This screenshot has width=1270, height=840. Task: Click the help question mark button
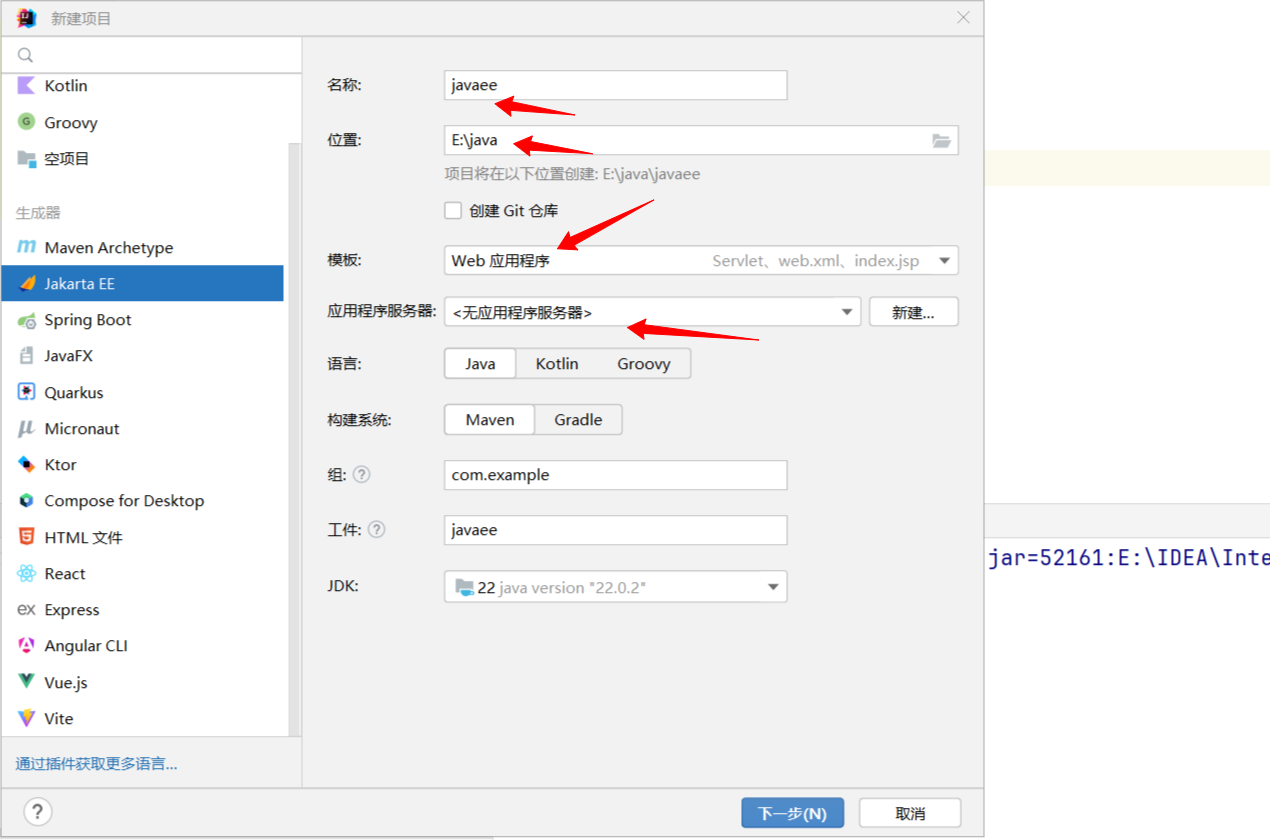(x=38, y=811)
